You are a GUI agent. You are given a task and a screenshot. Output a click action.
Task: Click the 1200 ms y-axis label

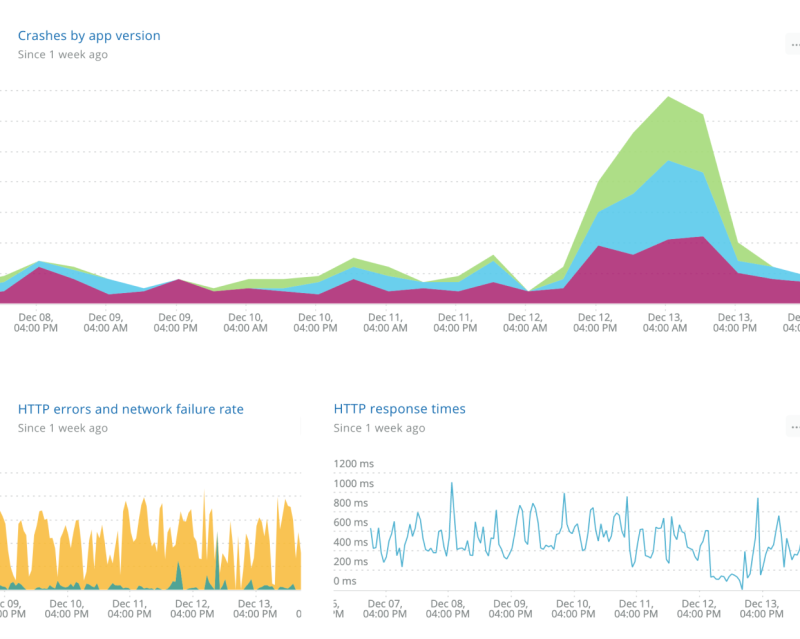point(350,464)
